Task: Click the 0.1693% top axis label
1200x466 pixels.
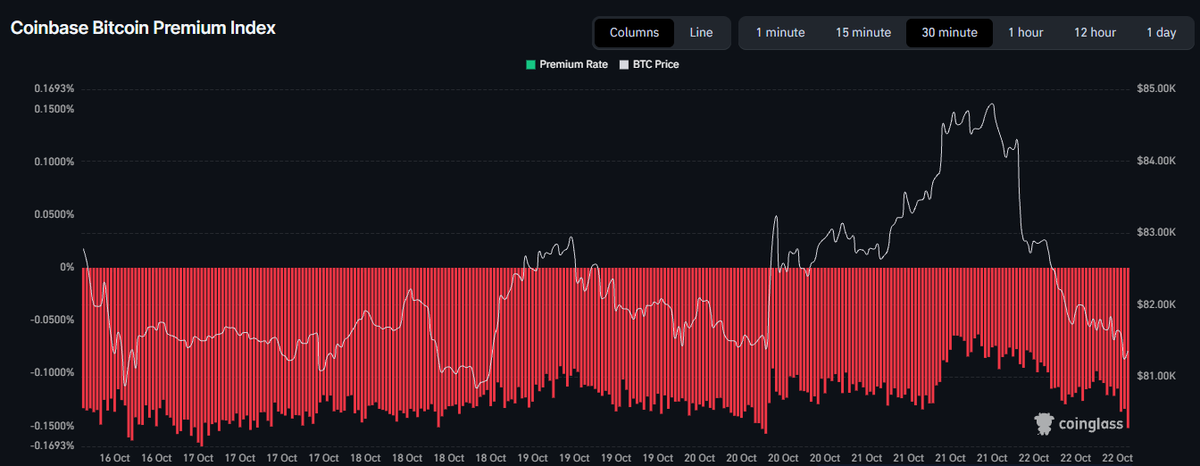Action: (x=54, y=89)
